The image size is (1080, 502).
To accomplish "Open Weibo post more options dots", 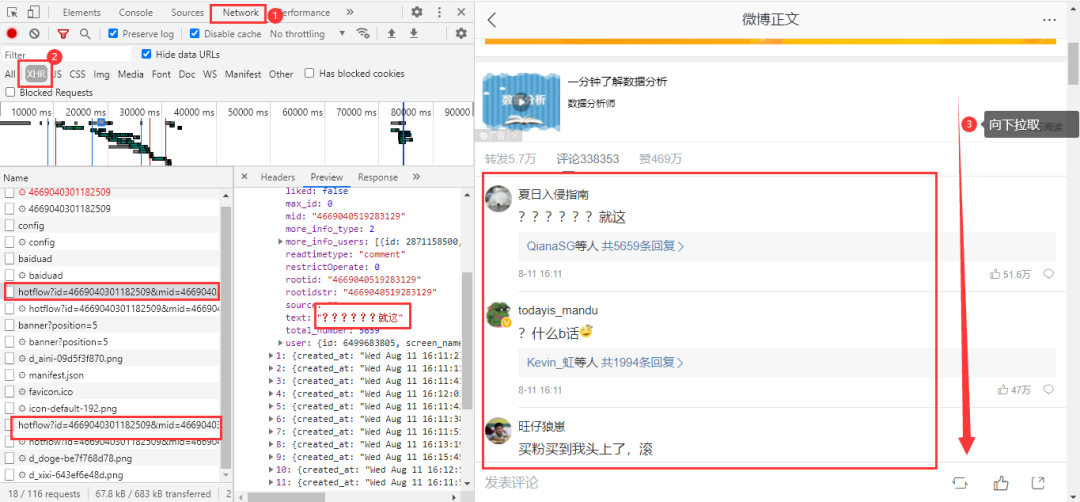I will [1049, 20].
